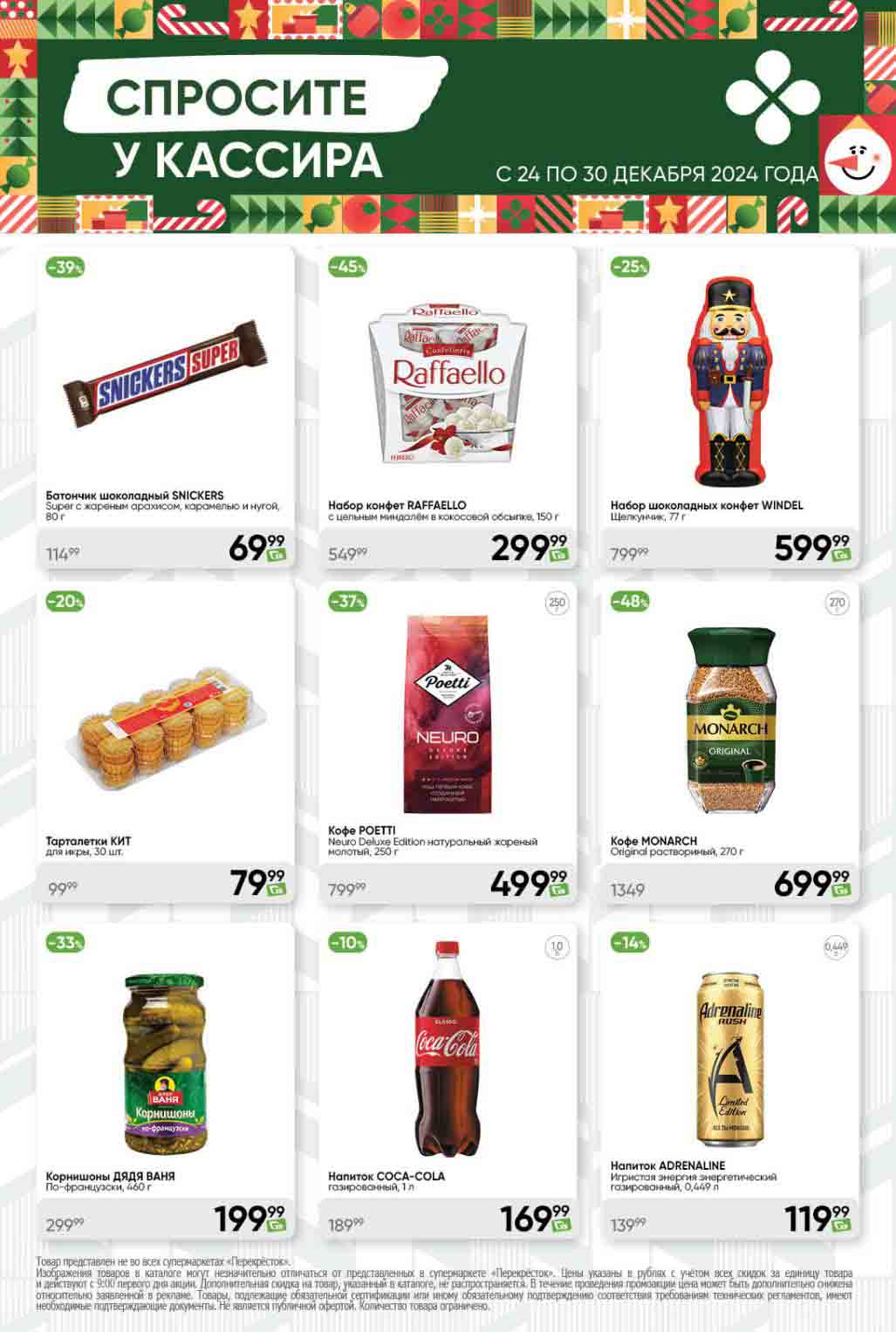Click the promotion dates 24–30 декабря text
This screenshot has height=1332, width=896.
[x=657, y=174]
